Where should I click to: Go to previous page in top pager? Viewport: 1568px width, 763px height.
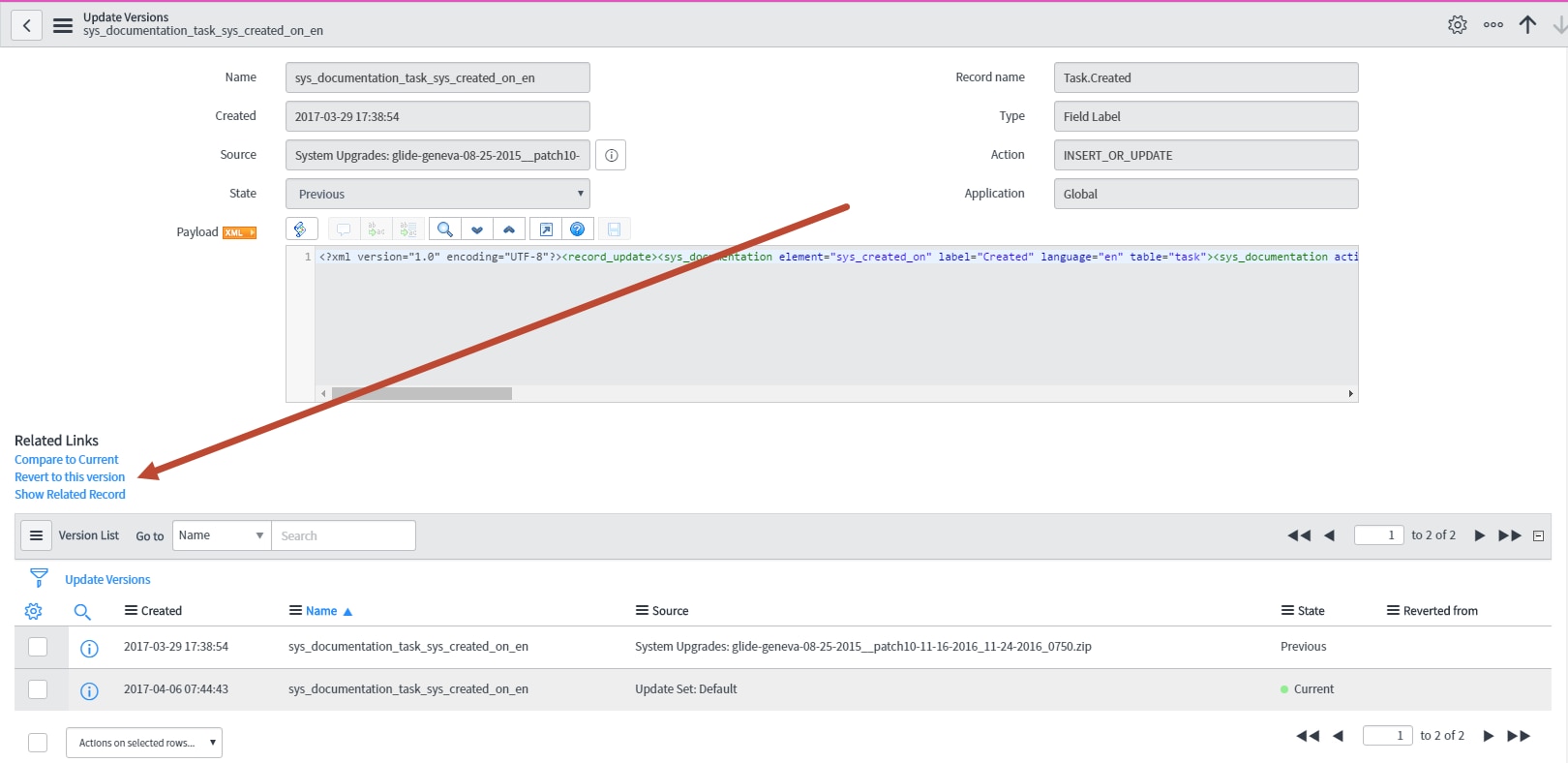point(1330,535)
